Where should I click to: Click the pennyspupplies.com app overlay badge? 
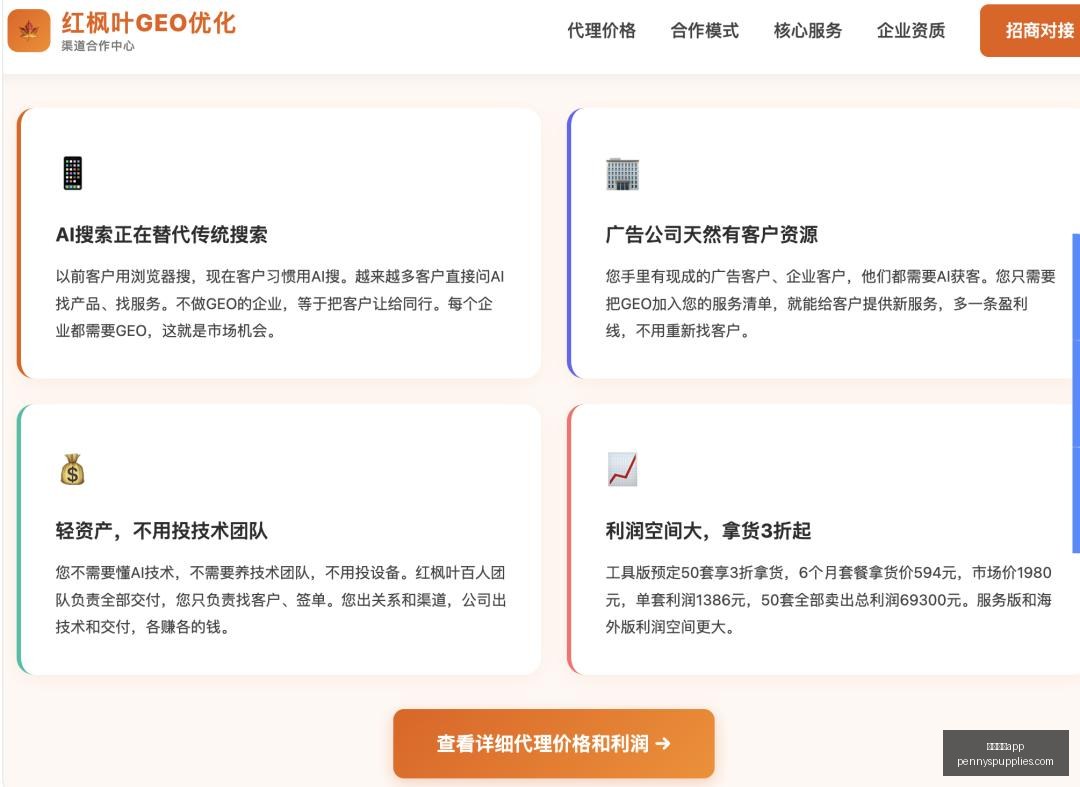click(x=1006, y=753)
